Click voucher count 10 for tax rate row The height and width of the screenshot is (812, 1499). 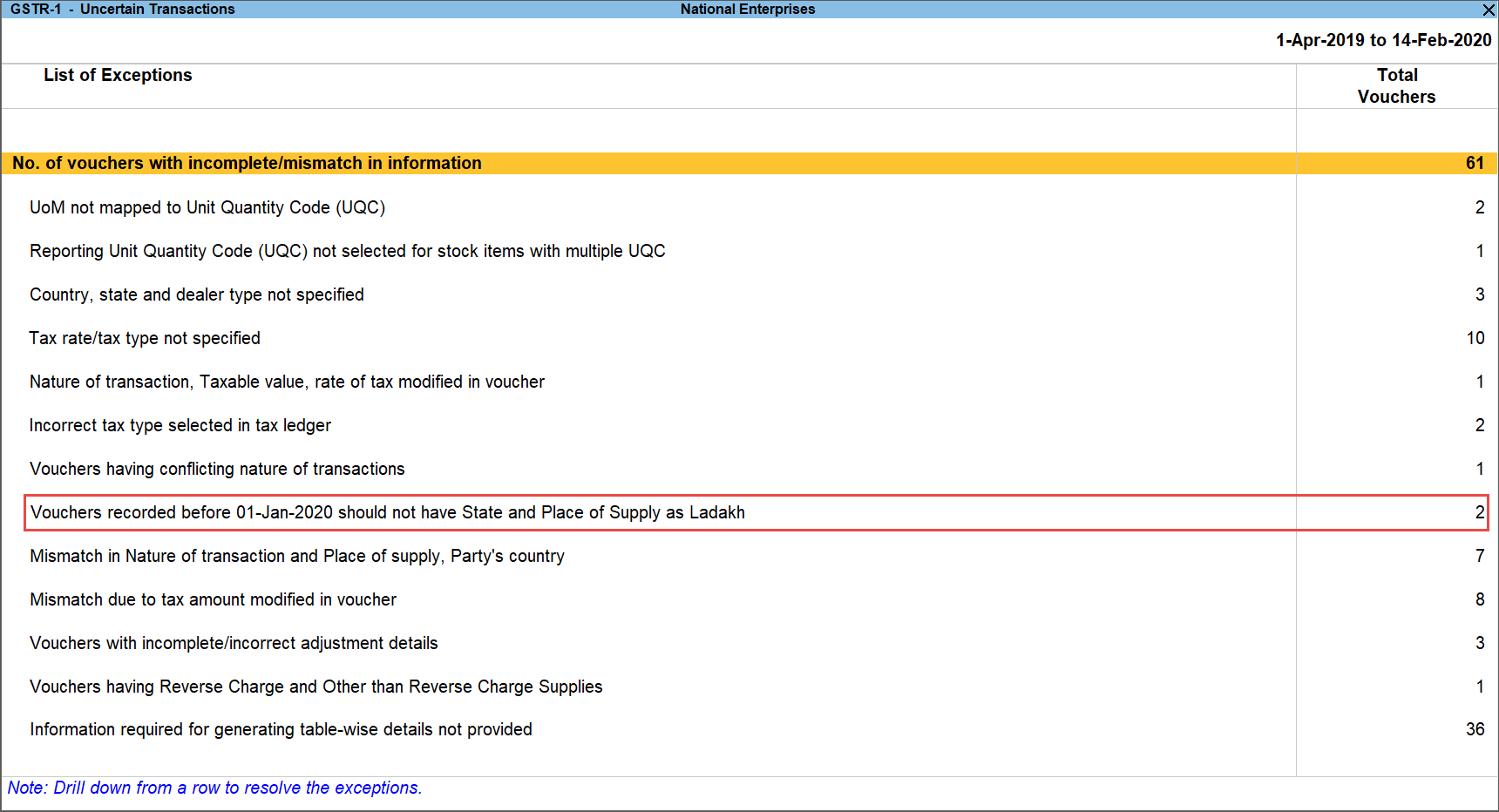click(1475, 338)
